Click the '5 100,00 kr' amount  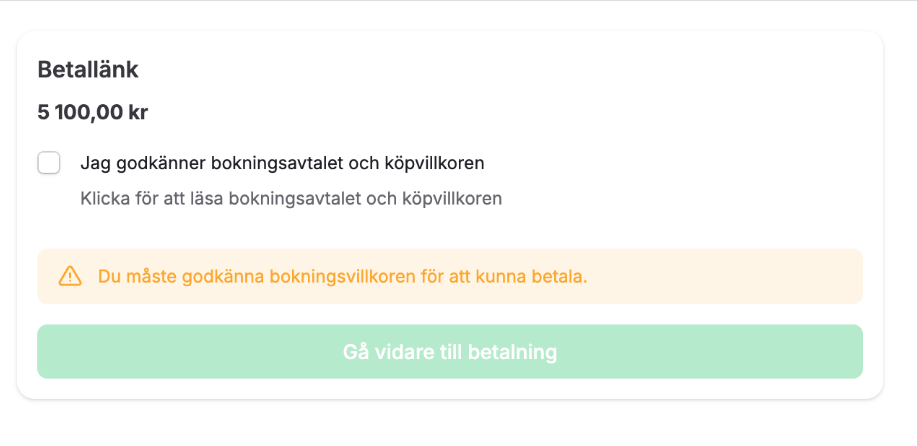(93, 112)
